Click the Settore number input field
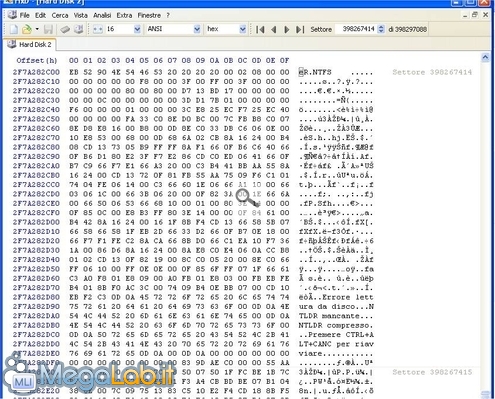 click(356, 29)
